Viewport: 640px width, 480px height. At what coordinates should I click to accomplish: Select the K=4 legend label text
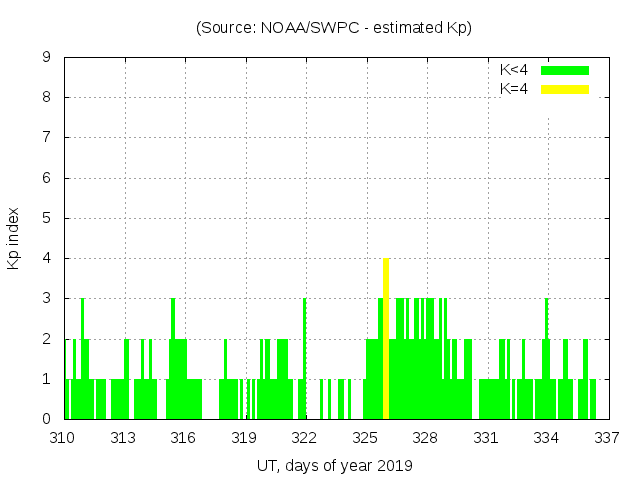(x=514, y=89)
